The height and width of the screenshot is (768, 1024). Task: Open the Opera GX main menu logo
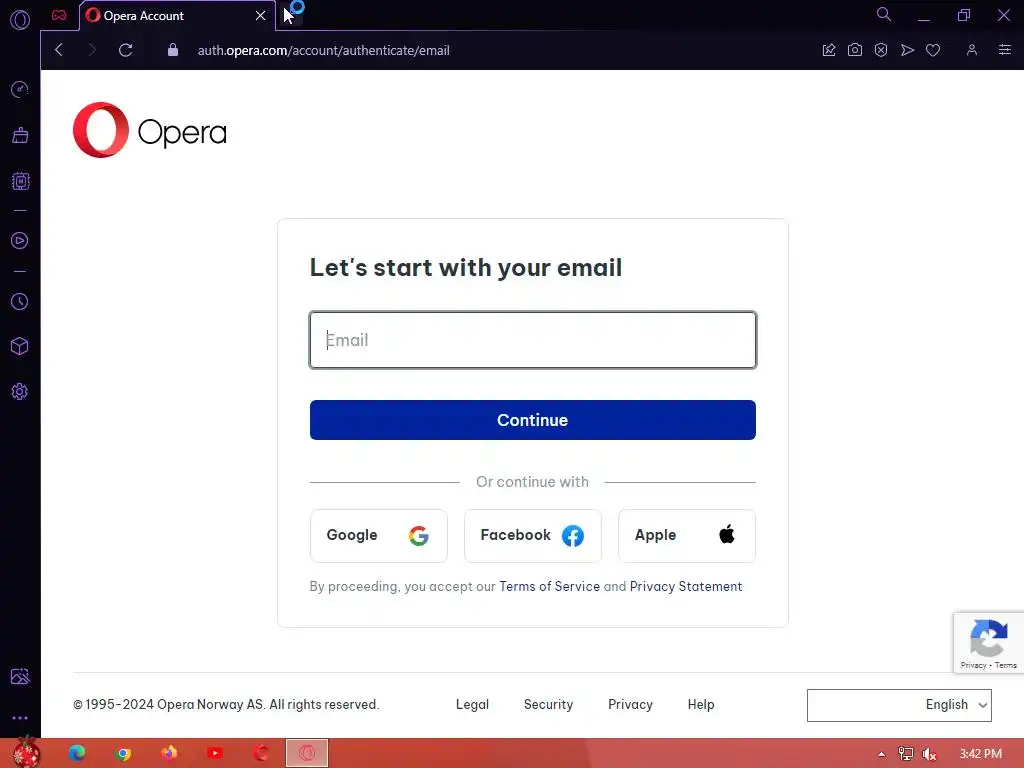pos(20,19)
